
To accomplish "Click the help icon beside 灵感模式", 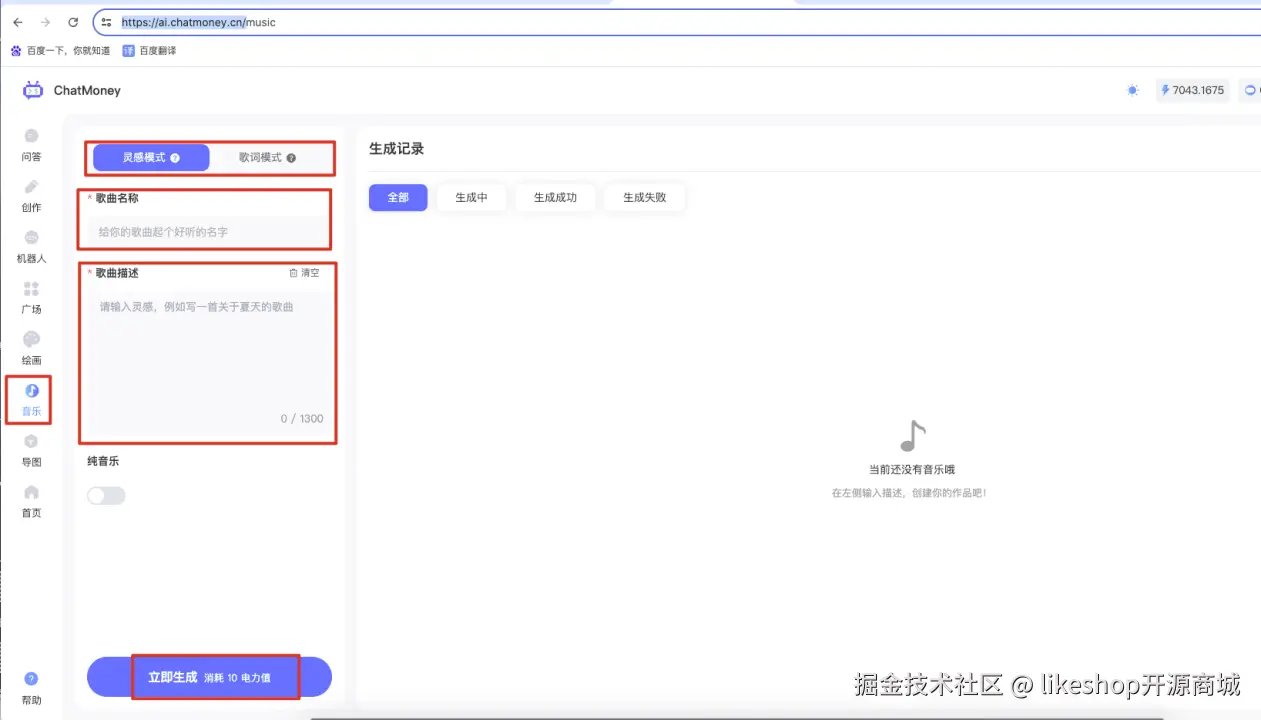I will point(175,158).
